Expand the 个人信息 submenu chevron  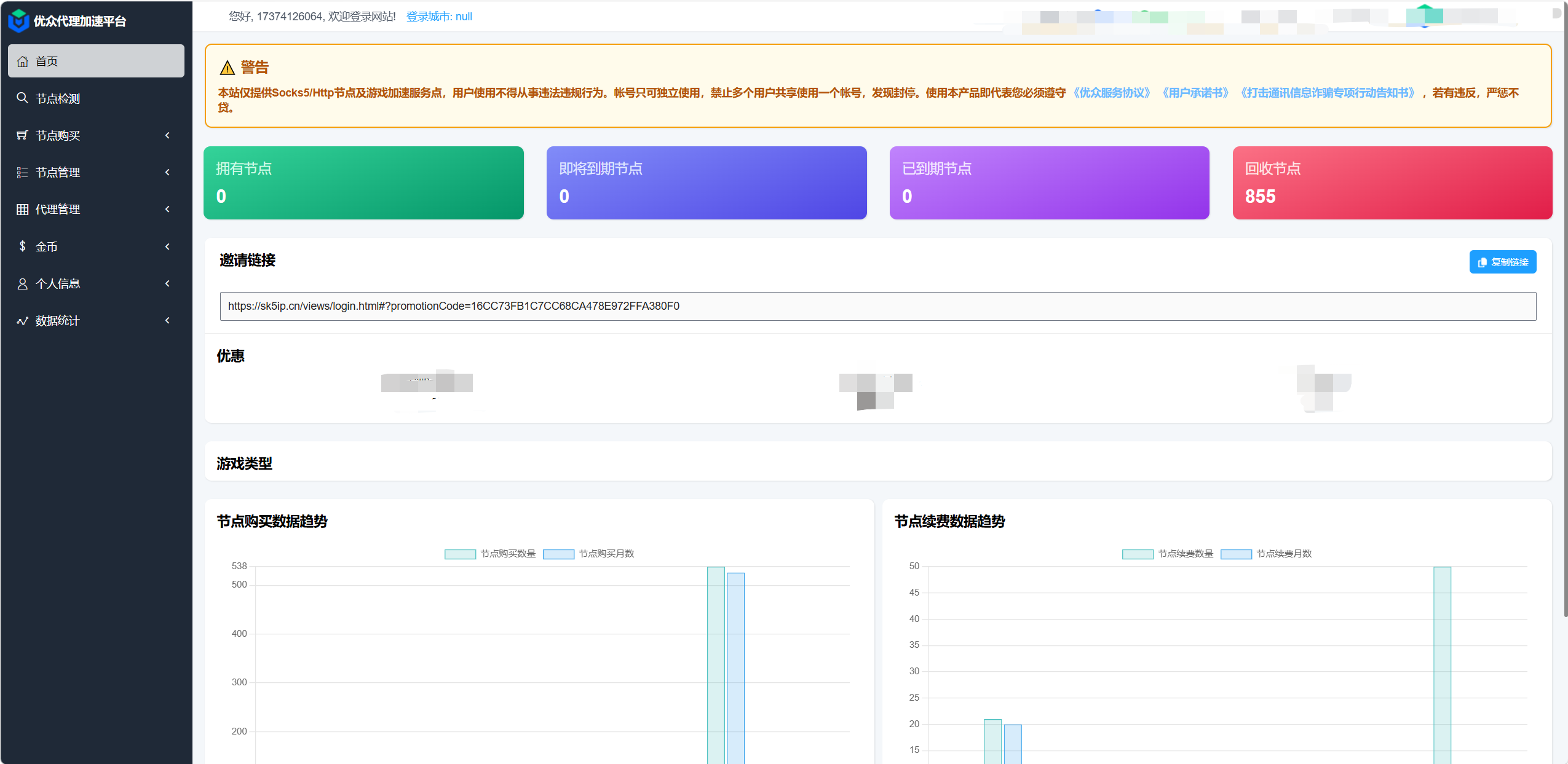click(x=167, y=283)
